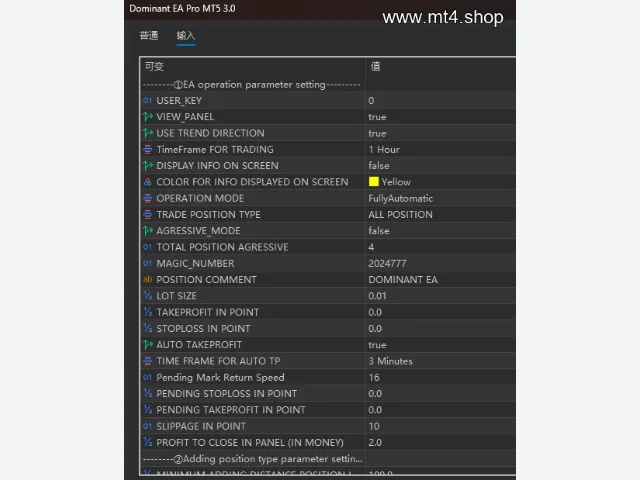Click the enum icon beside OPERATION MODE

(147, 198)
